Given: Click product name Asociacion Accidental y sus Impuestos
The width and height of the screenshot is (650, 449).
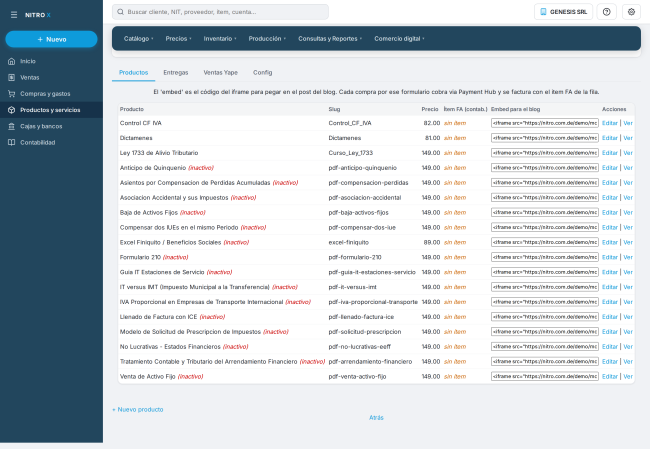Looking at the screenshot, I should [174, 198].
